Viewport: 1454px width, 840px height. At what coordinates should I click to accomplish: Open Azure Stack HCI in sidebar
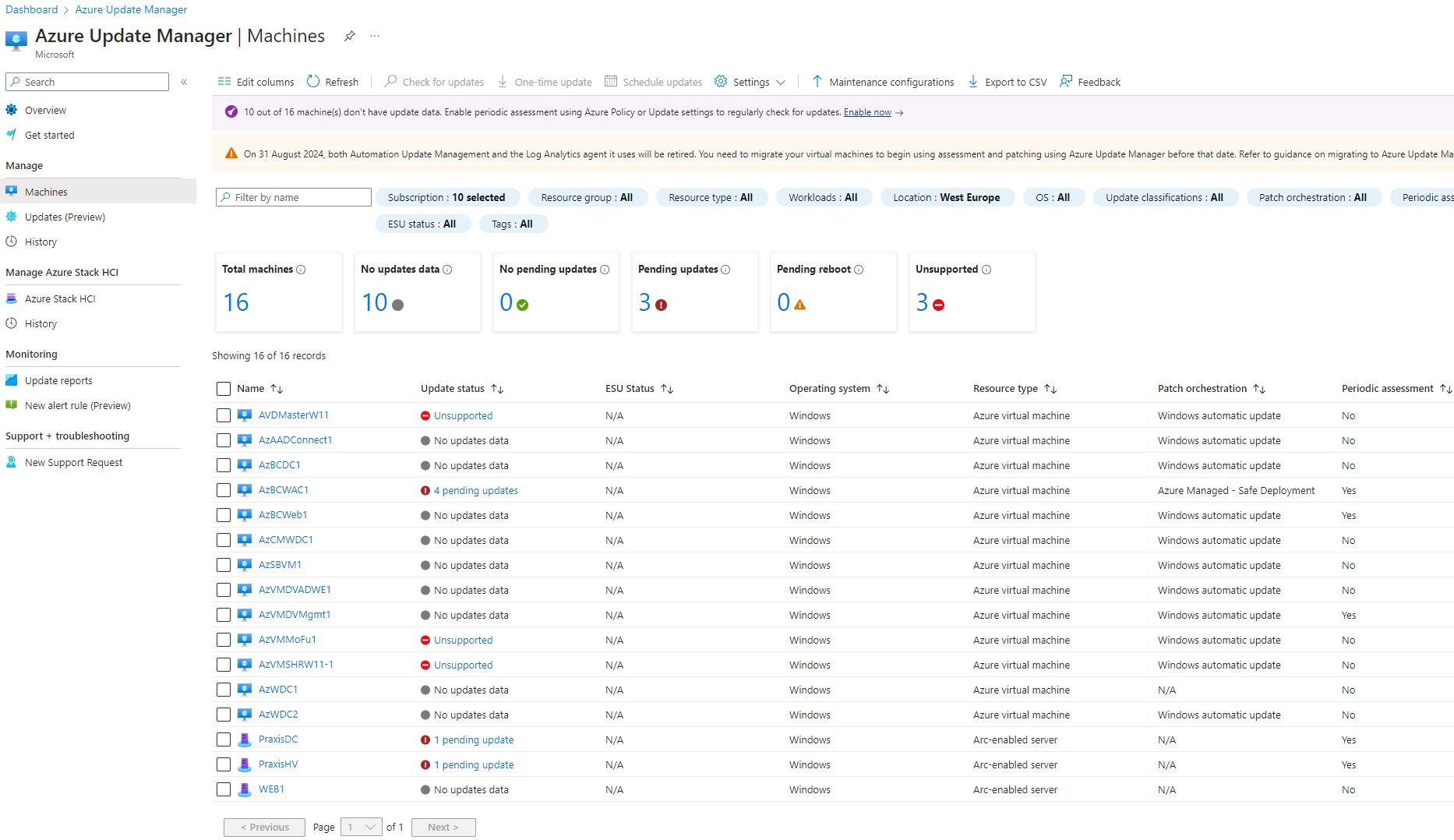(x=60, y=299)
